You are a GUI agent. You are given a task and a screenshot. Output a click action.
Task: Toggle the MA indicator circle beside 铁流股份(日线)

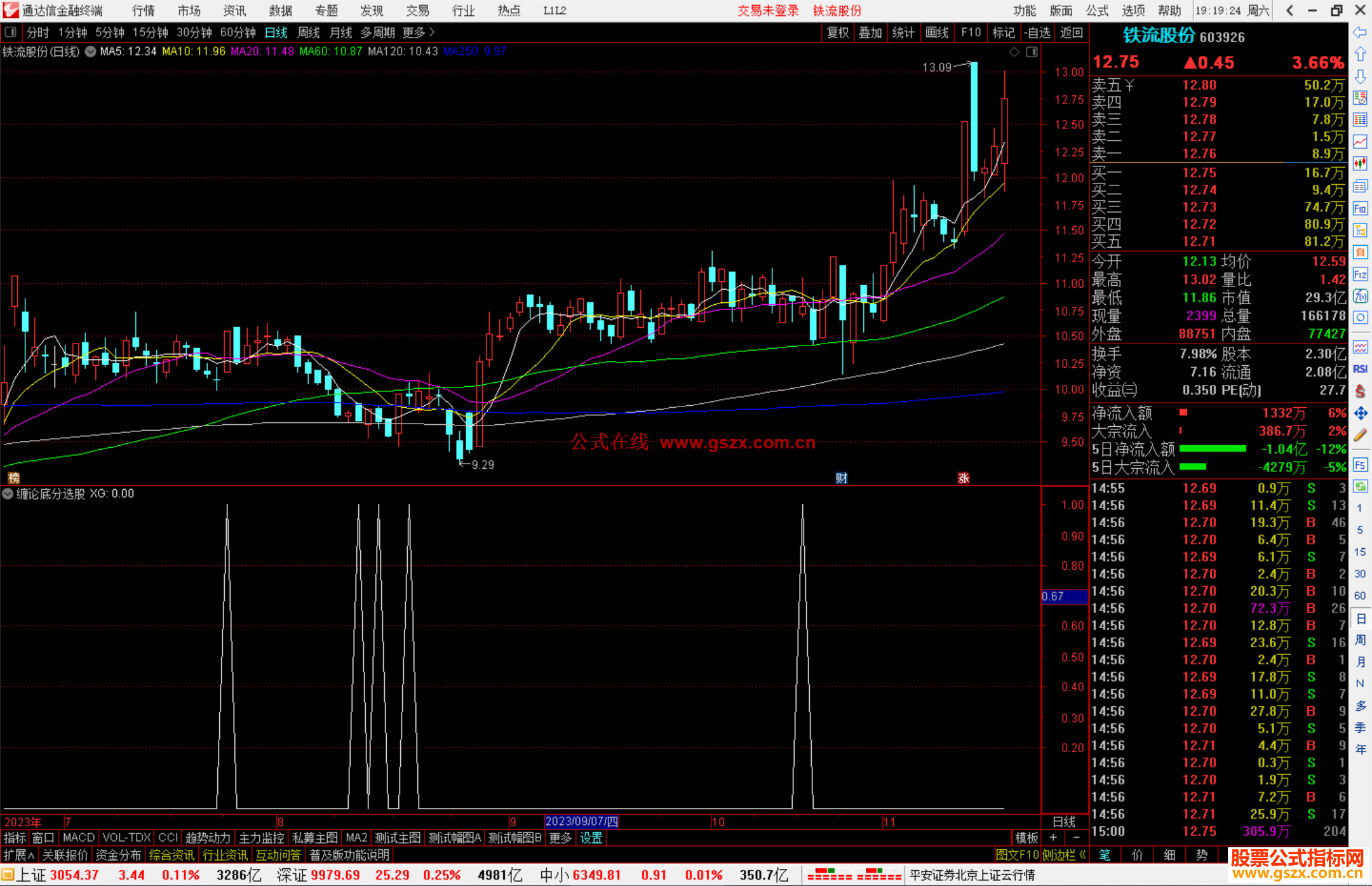tap(90, 51)
